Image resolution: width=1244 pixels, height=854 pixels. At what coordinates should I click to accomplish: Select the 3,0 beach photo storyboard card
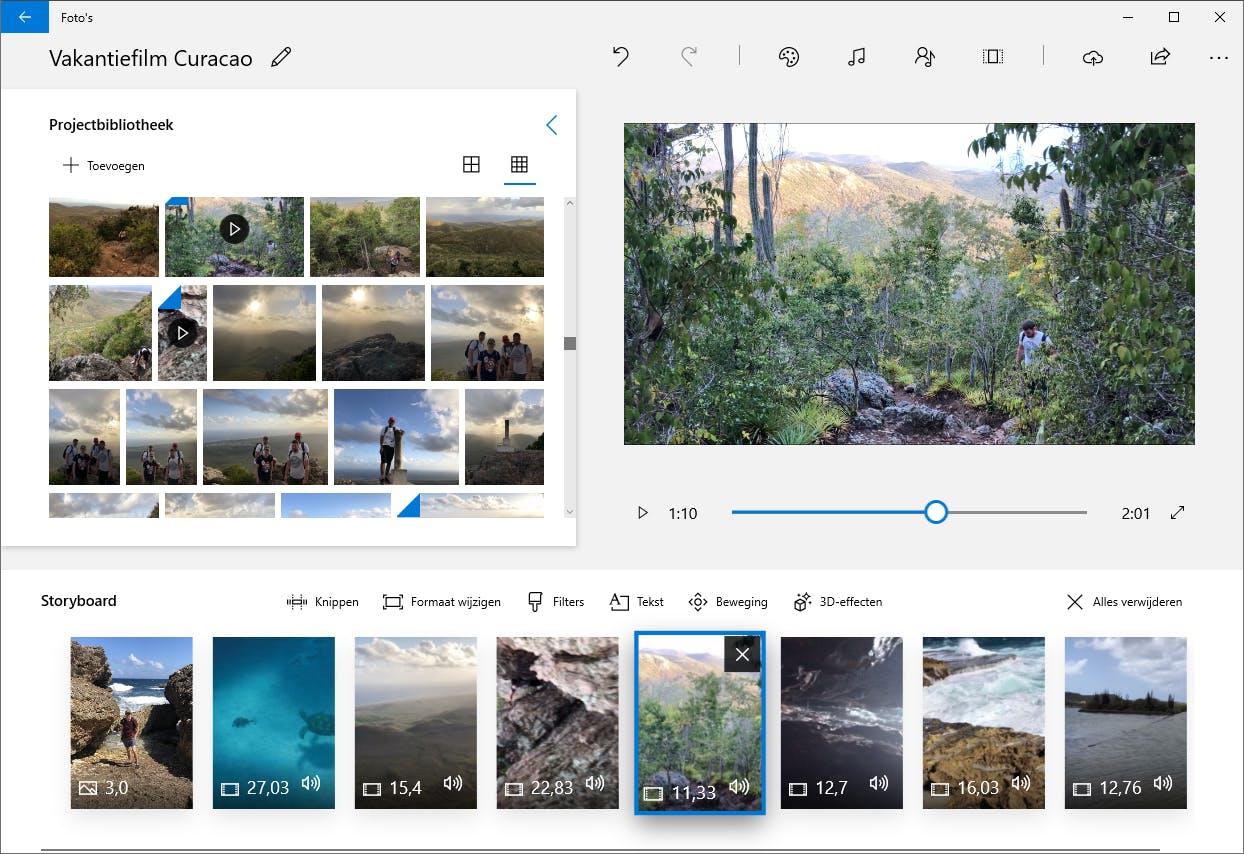click(132, 723)
